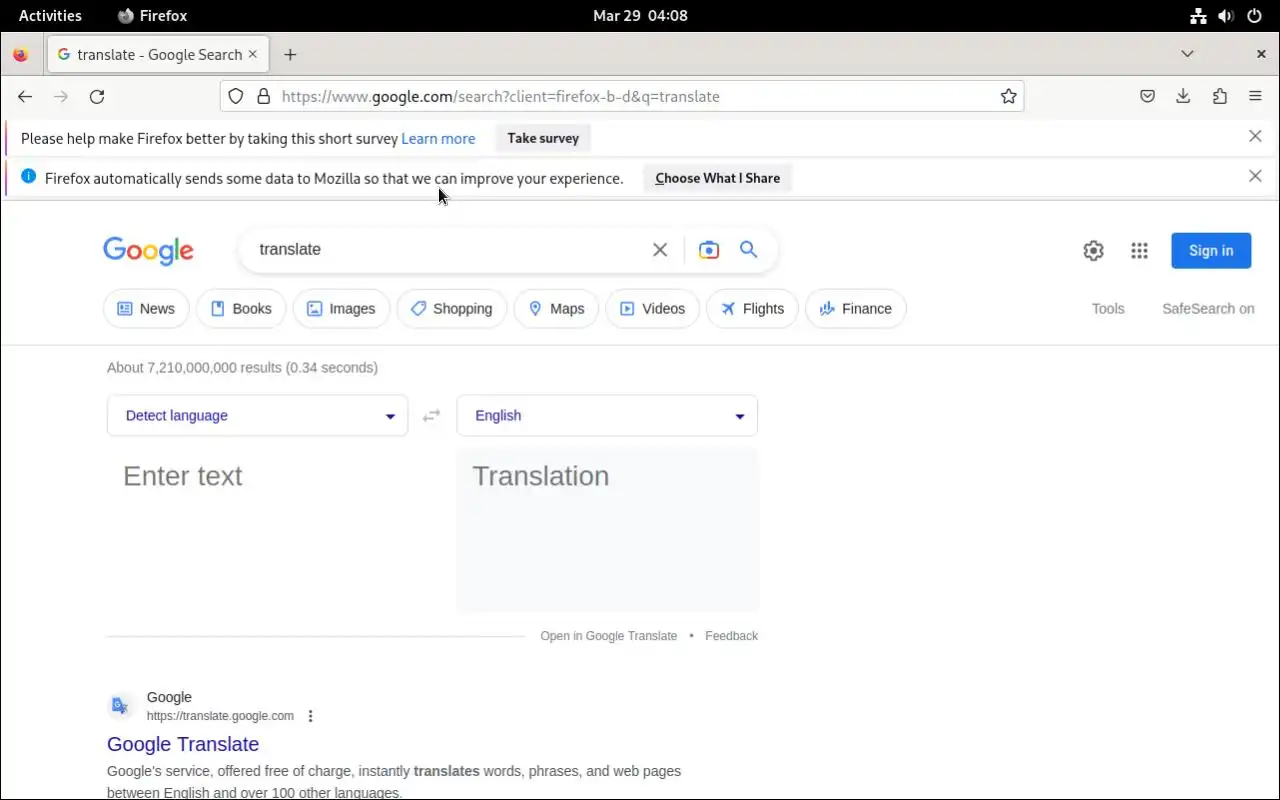
Task: Select the Books search filter
Action: (x=241, y=309)
